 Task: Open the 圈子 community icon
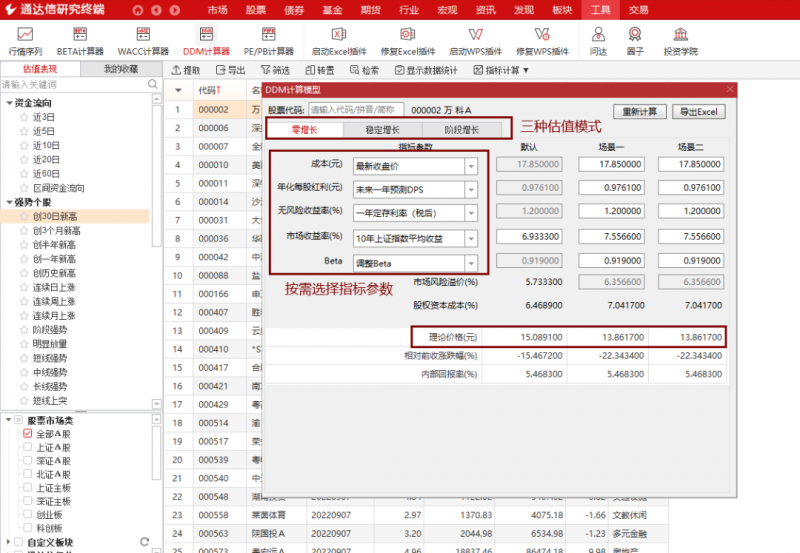click(x=635, y=41)
